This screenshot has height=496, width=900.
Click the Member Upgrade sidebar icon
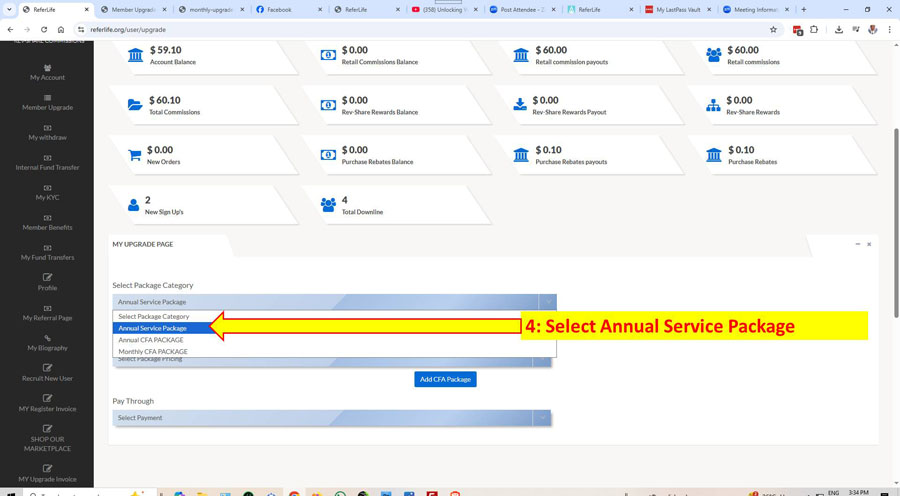click(47, 98)
